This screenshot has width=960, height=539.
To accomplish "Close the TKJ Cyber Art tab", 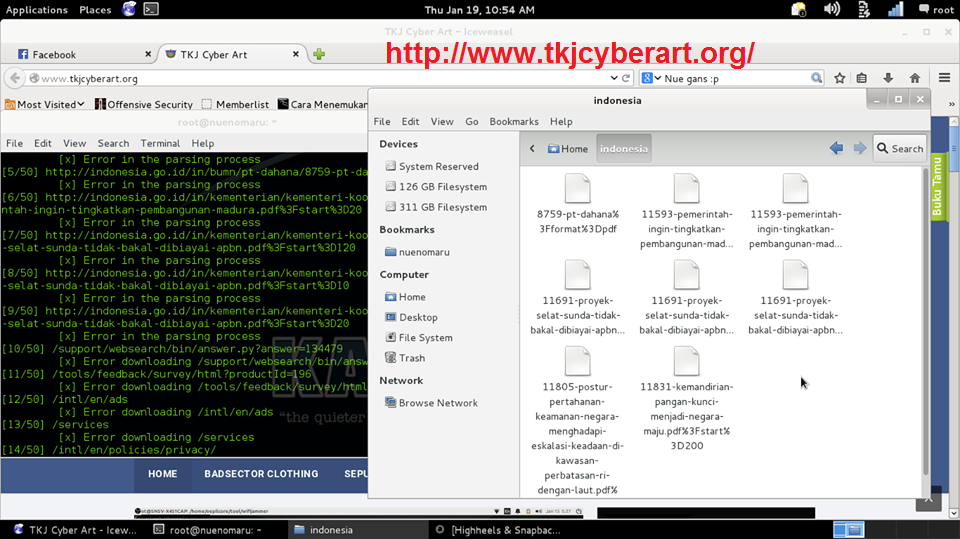I will tap(296, 55).
